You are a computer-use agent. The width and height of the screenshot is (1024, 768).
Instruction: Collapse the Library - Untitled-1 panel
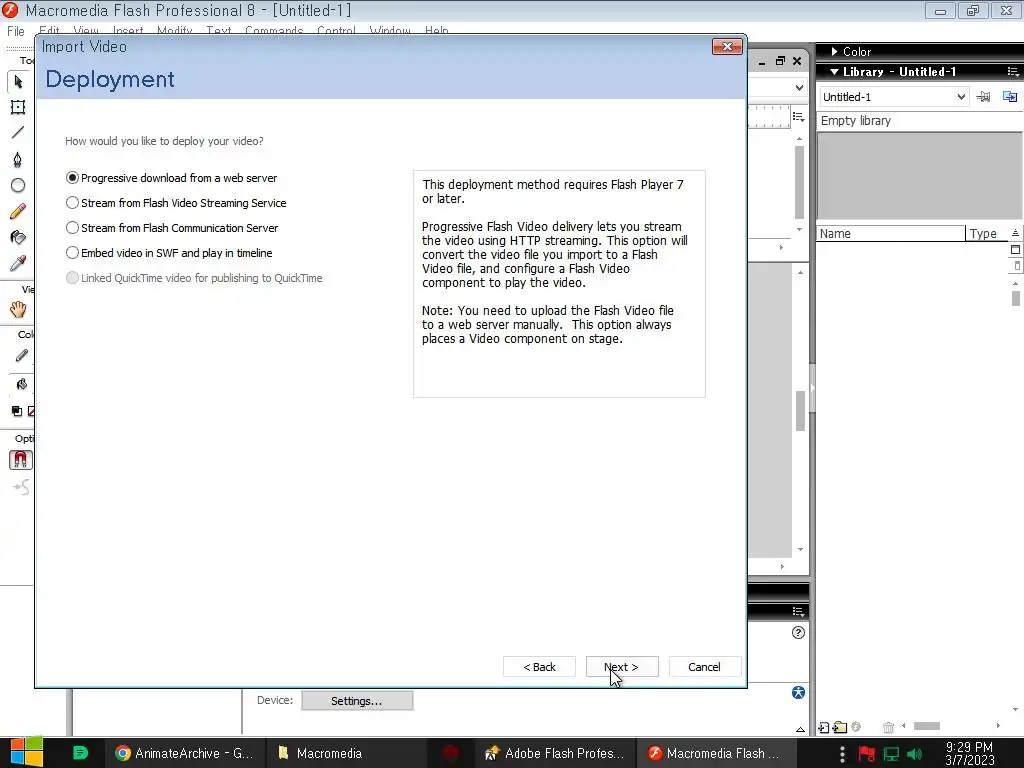pos(834,72)
